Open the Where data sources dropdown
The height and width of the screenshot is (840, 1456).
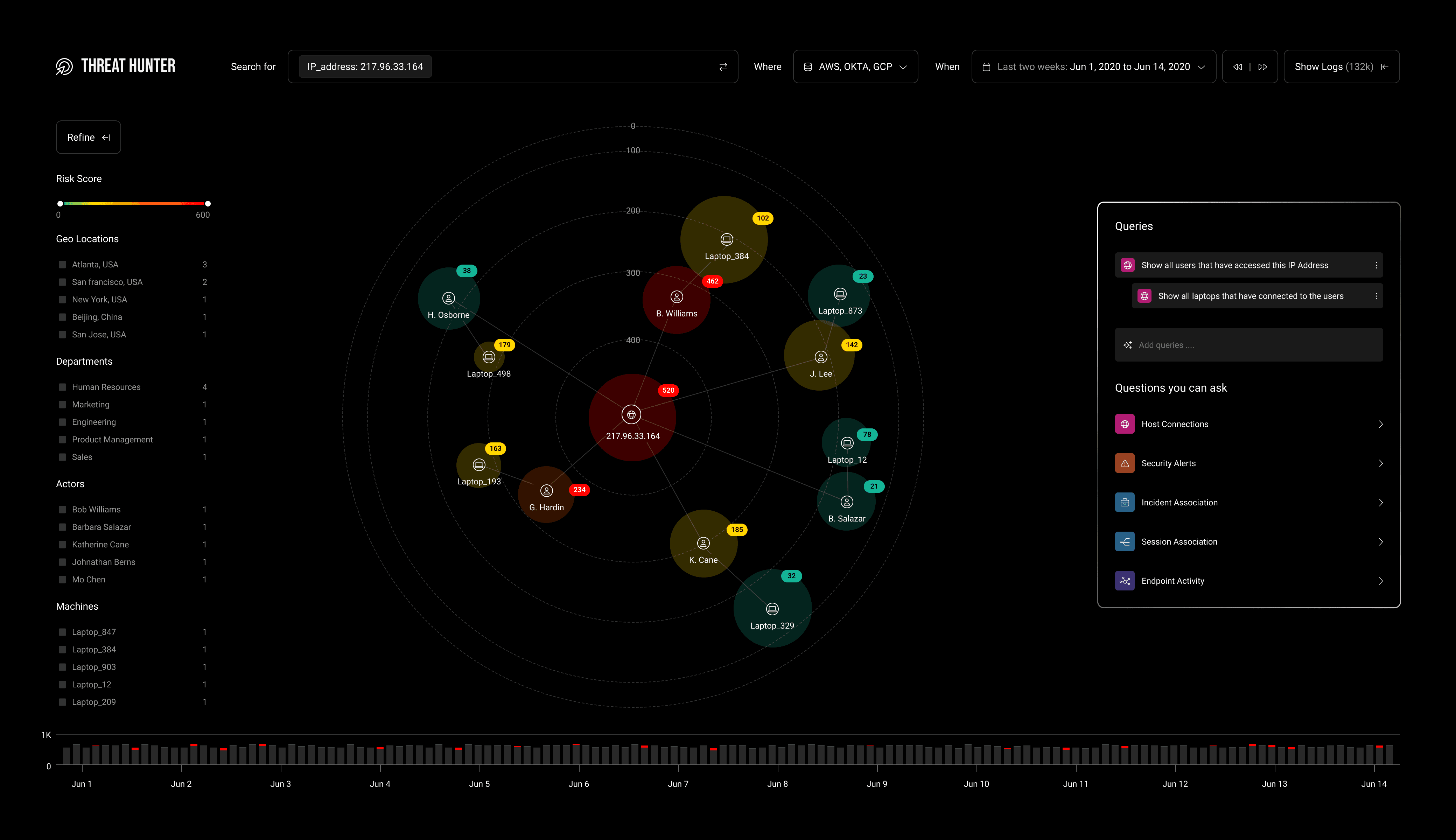[x=855, y=67]
